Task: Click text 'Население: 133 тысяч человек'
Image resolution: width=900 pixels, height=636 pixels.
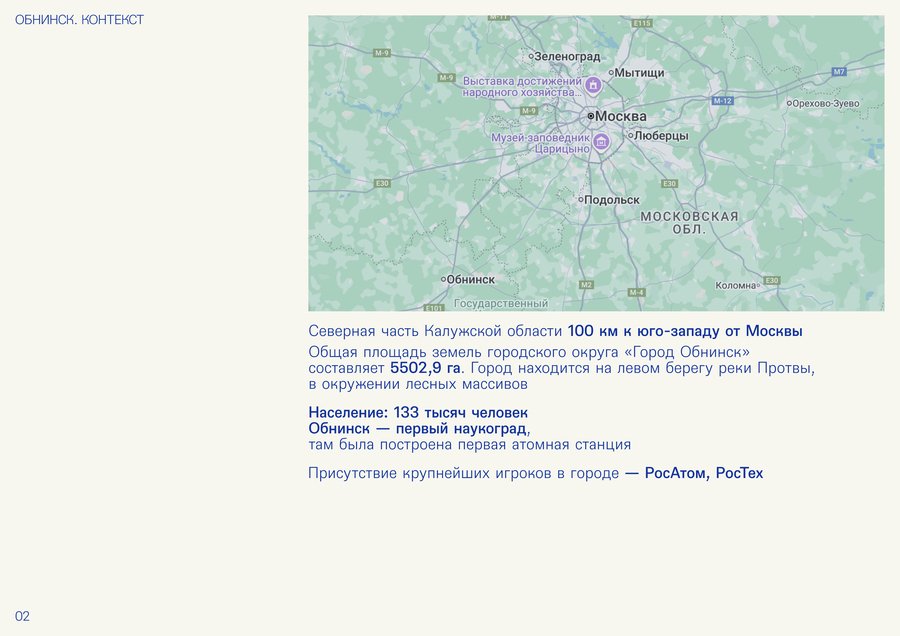Action: (x=418, y=413)
